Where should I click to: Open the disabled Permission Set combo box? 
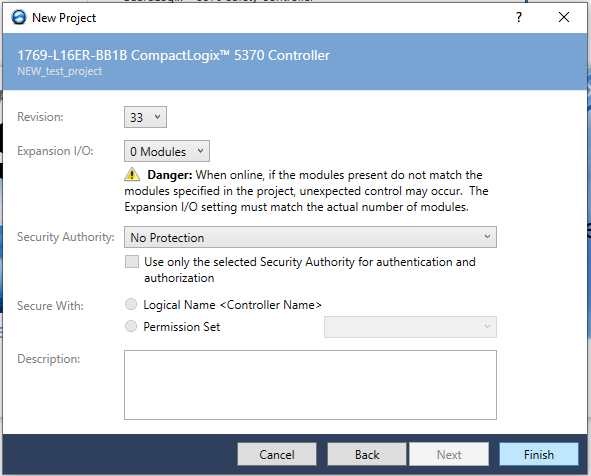[x=410, y=327]
